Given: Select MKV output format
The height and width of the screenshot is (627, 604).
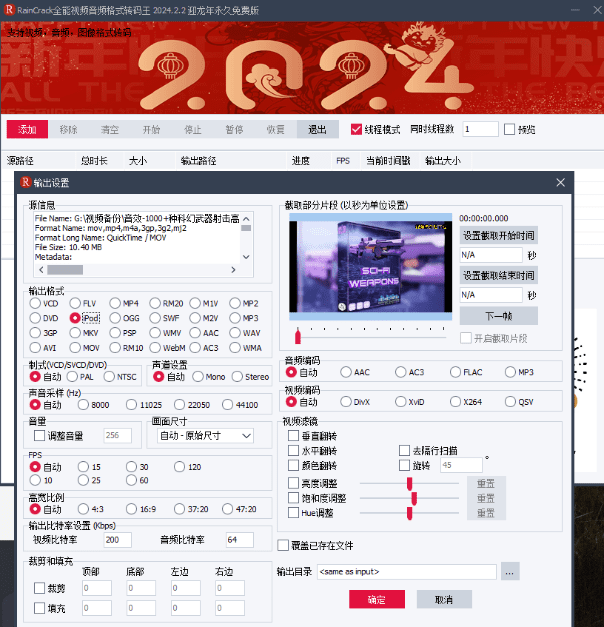Looking at the screenshot, I should 75,333.
